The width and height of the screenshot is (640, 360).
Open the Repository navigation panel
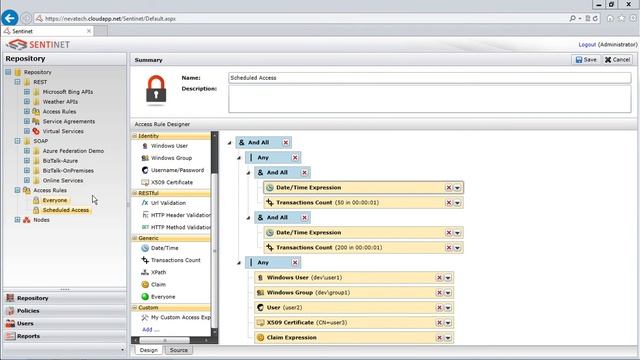click(64, 298)
